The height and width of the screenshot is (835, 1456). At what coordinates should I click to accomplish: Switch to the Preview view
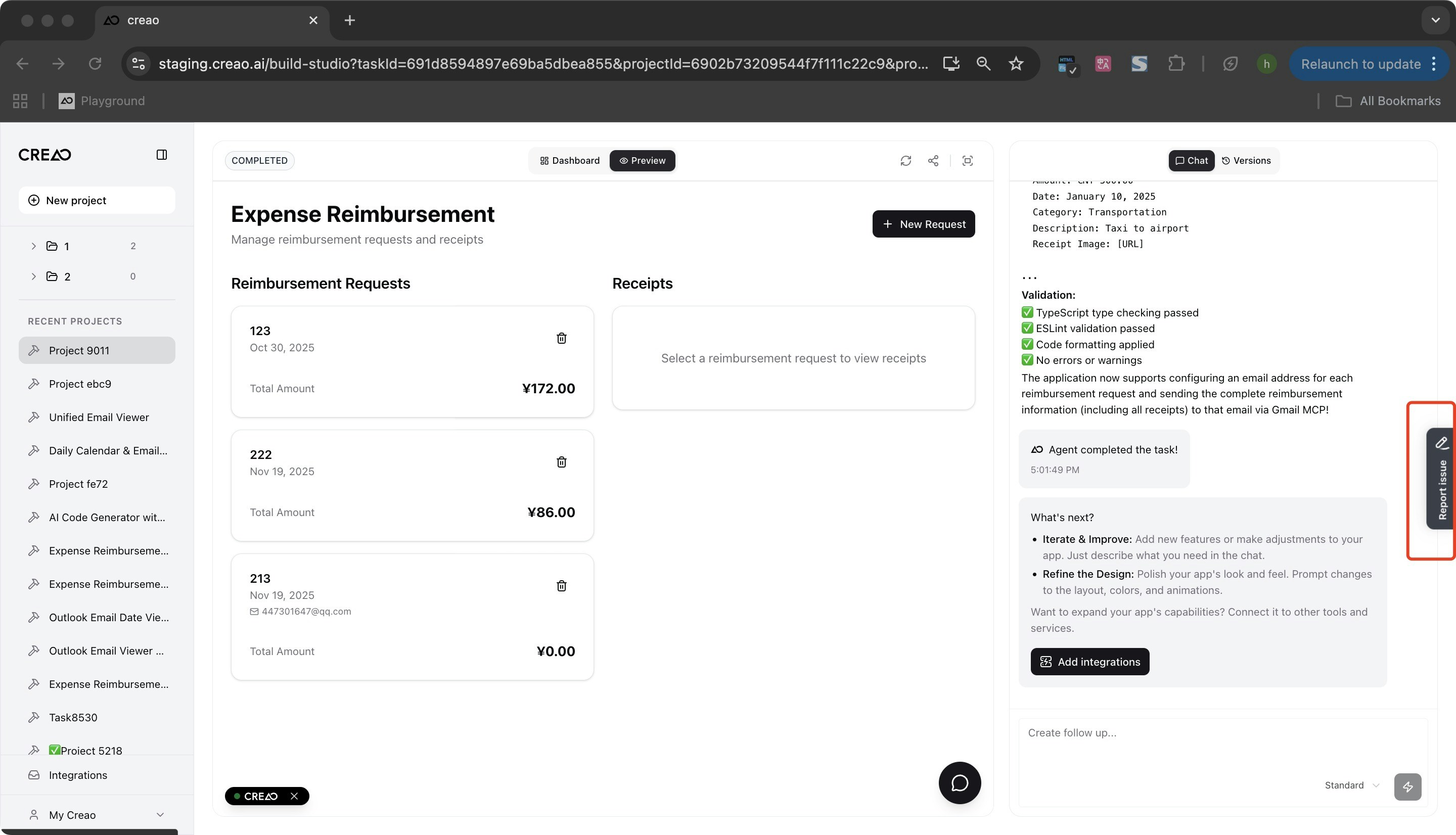[642, 161]
